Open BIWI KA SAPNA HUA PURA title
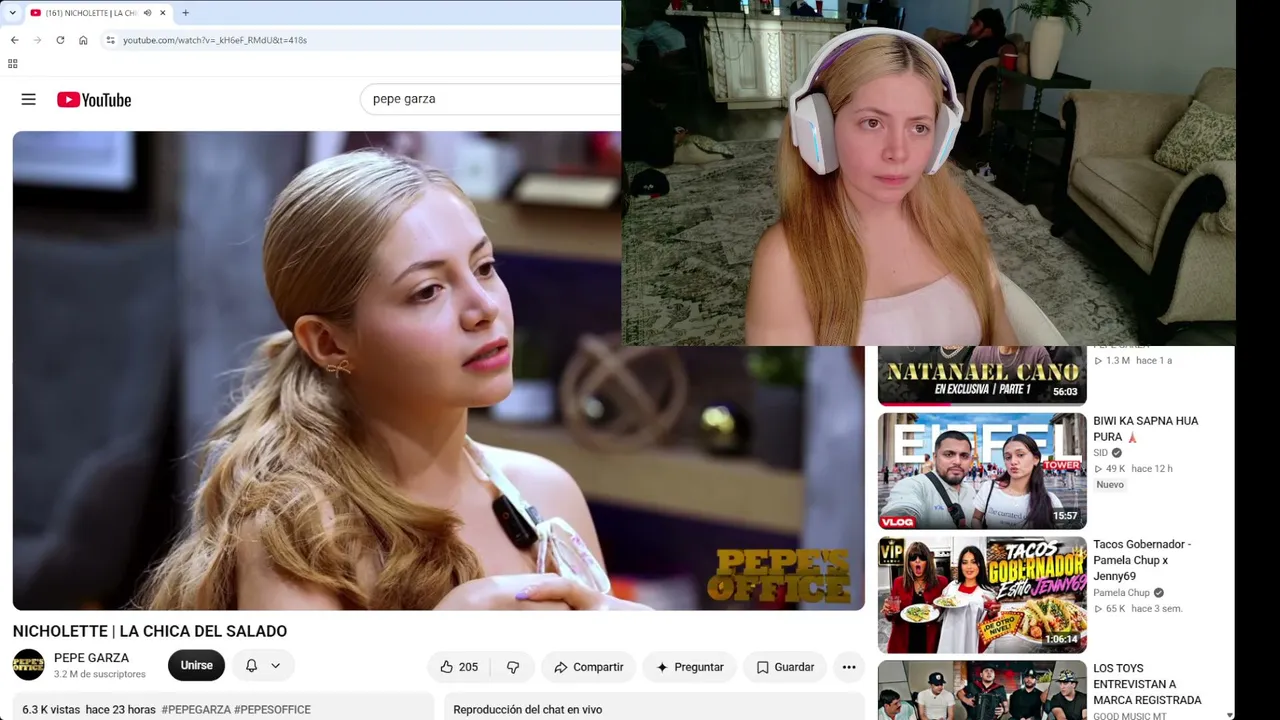The width and height of the screenshot is (1280, 720). [1146, 429]
